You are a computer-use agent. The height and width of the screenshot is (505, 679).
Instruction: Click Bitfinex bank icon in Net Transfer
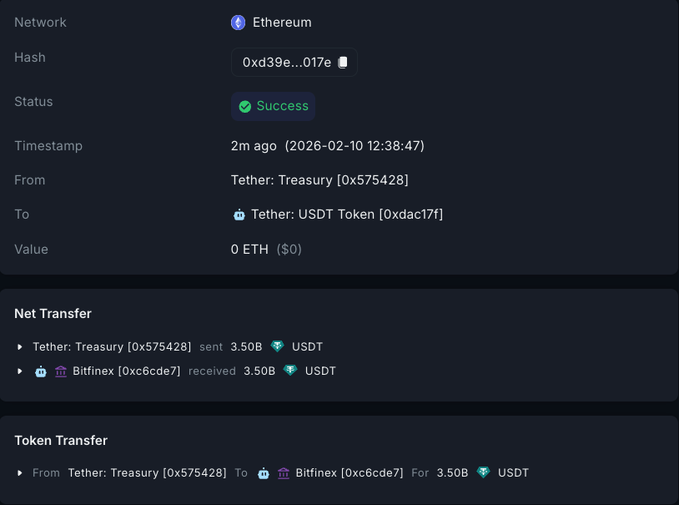(61, 371)
